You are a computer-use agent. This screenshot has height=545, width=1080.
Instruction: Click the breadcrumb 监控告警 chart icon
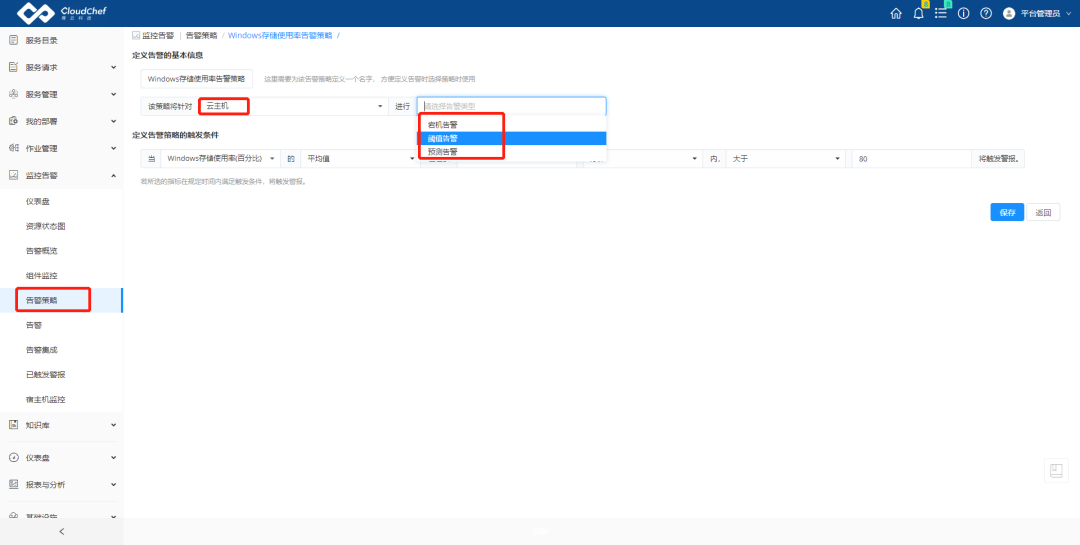click(136, 34)
